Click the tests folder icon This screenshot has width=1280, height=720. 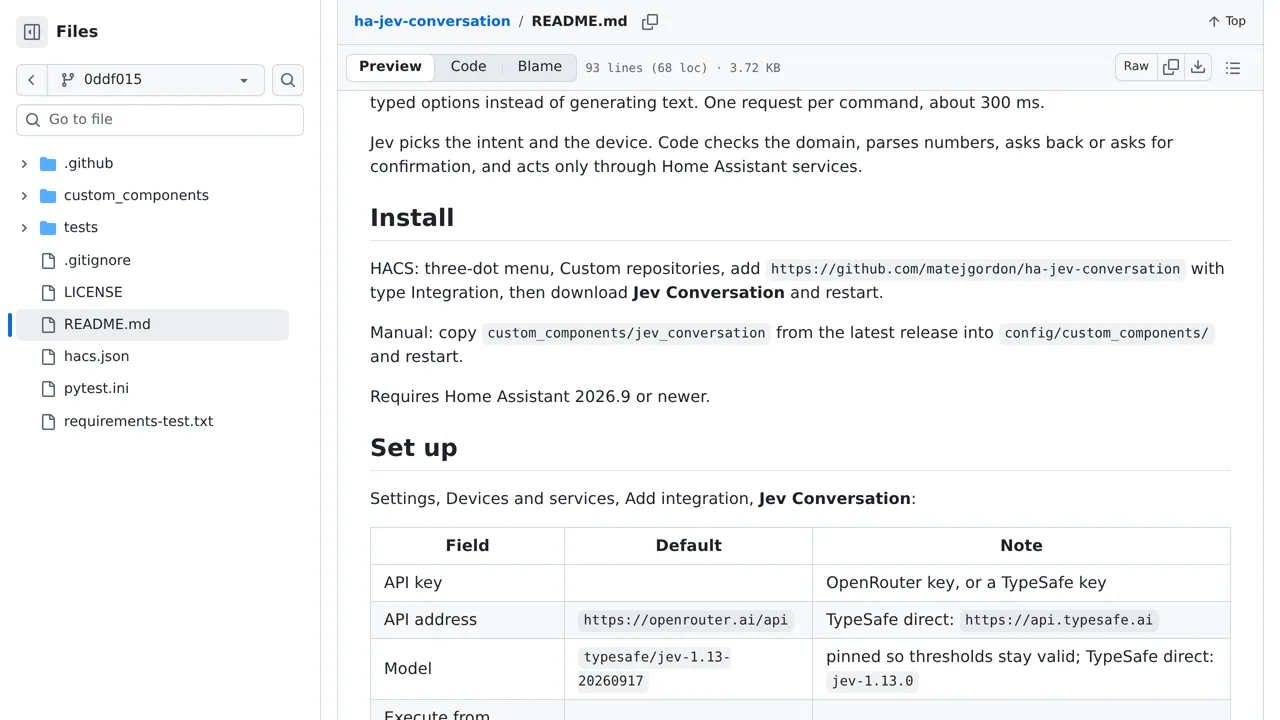click(48, 227)
